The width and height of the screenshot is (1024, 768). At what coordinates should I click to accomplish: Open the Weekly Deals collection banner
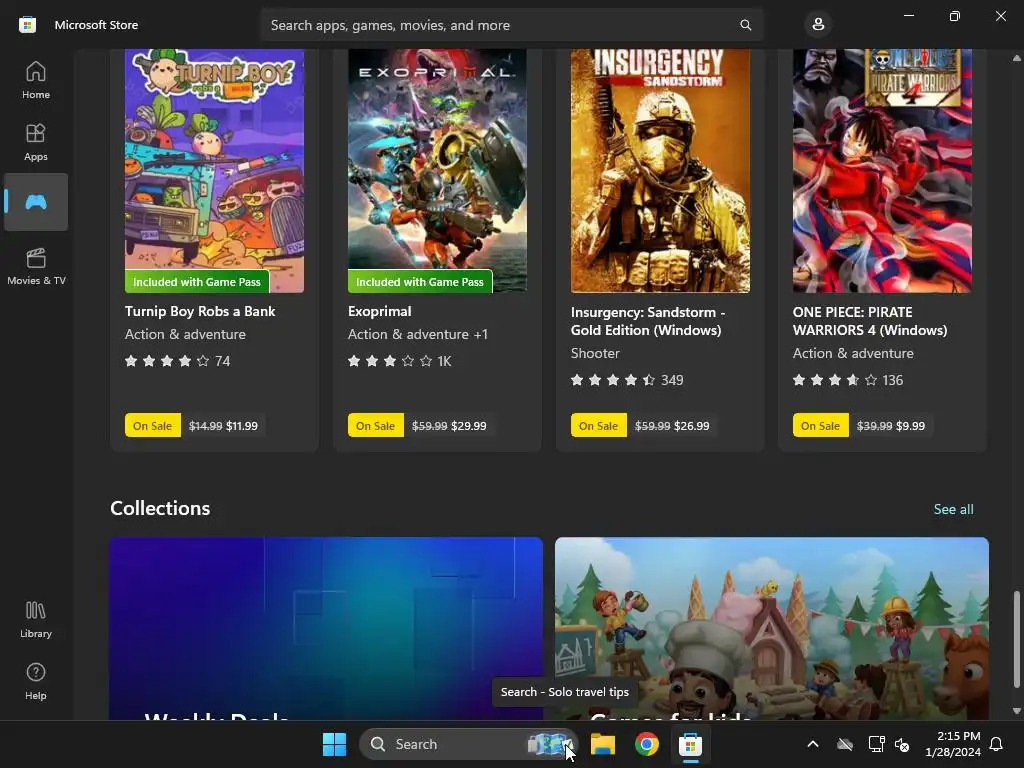326,628
